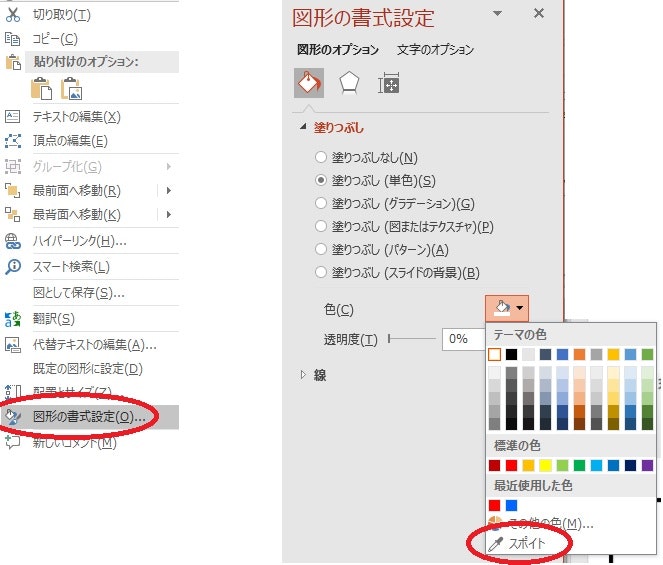
Task: Choose the paste as picture icon
Action: (71, 88)
